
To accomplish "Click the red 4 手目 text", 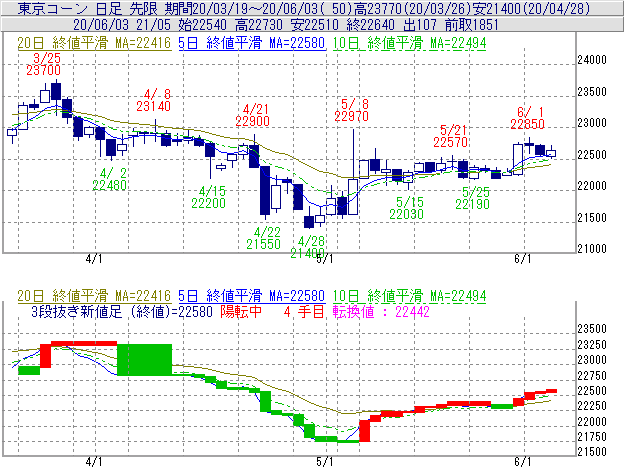I will point(304,312).
